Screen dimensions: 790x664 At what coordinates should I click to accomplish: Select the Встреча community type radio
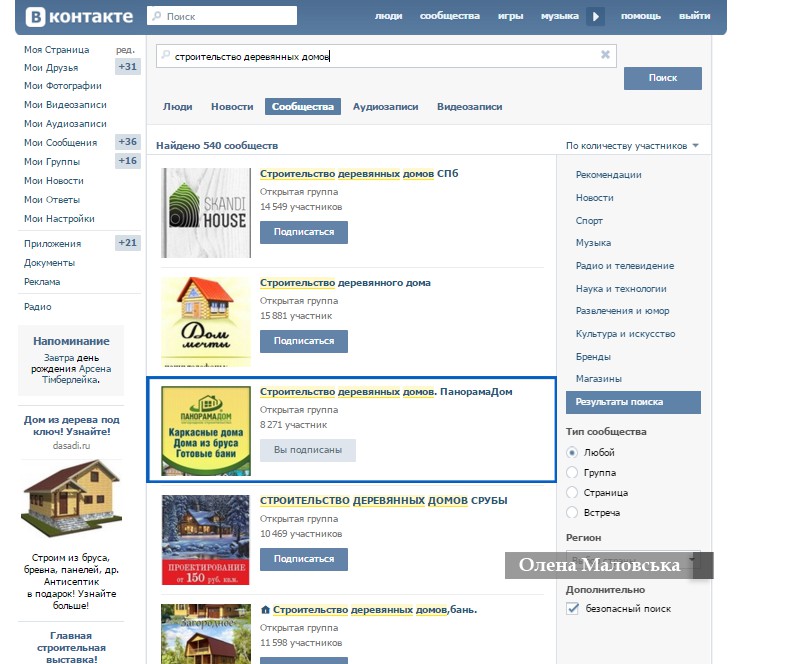572,512
